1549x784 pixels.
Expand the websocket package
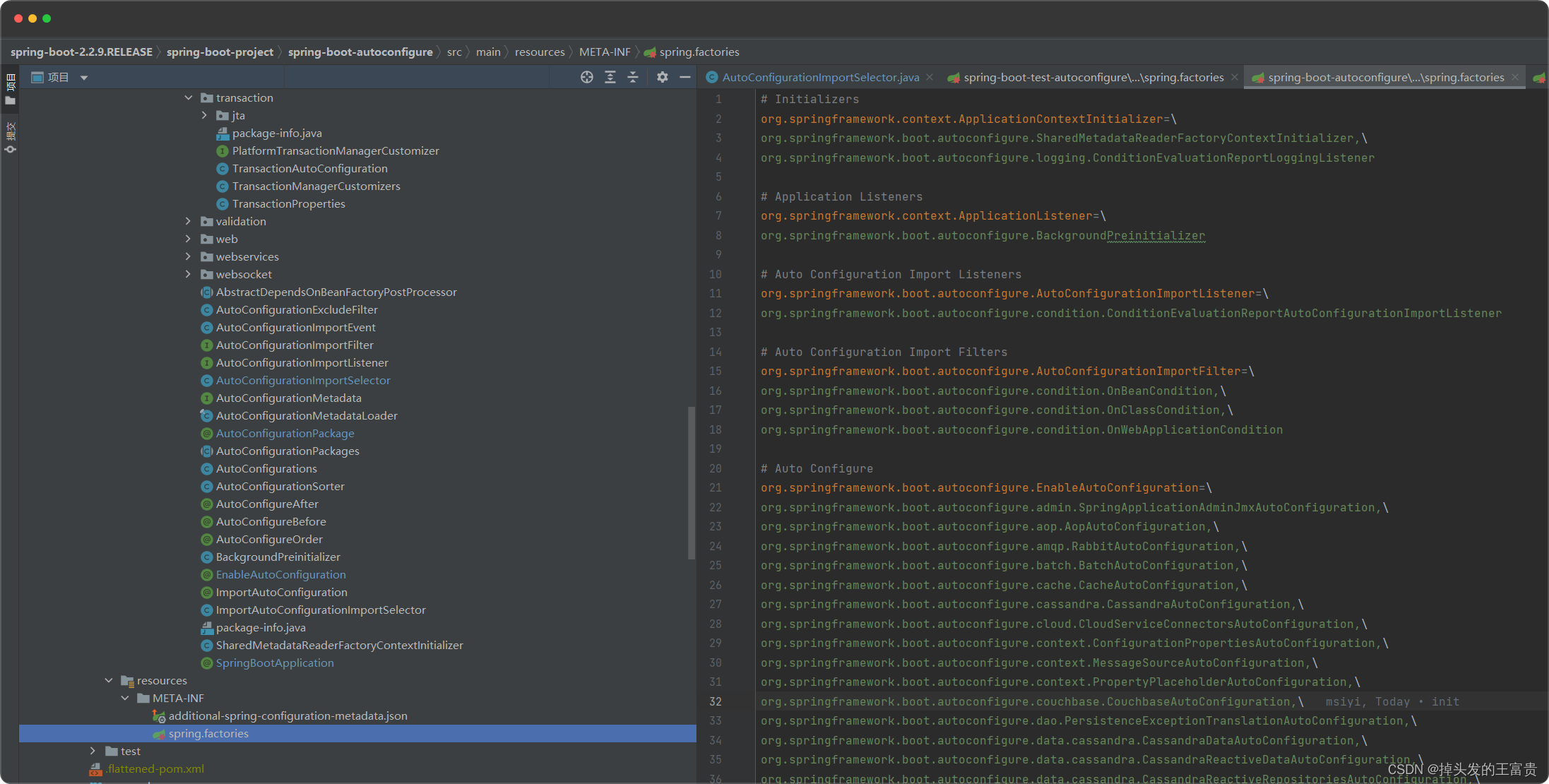point(189,274)
